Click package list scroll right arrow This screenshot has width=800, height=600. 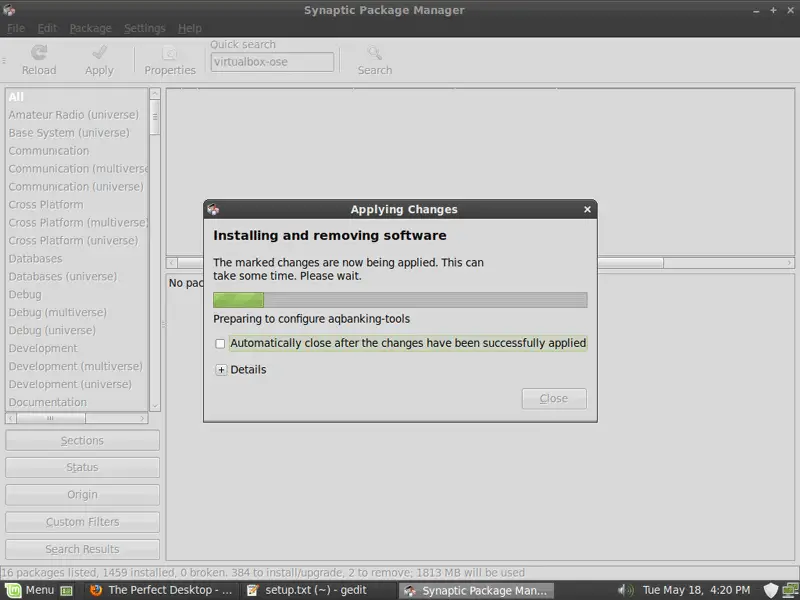pos(789,263)
